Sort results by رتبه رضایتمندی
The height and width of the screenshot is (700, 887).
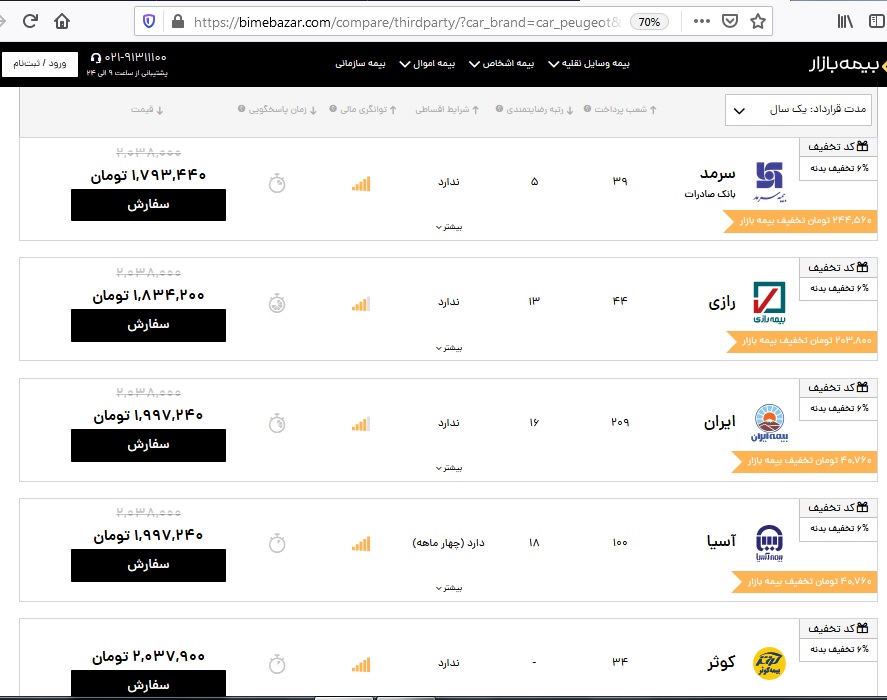pyautogui.click(x=539, y=109)
